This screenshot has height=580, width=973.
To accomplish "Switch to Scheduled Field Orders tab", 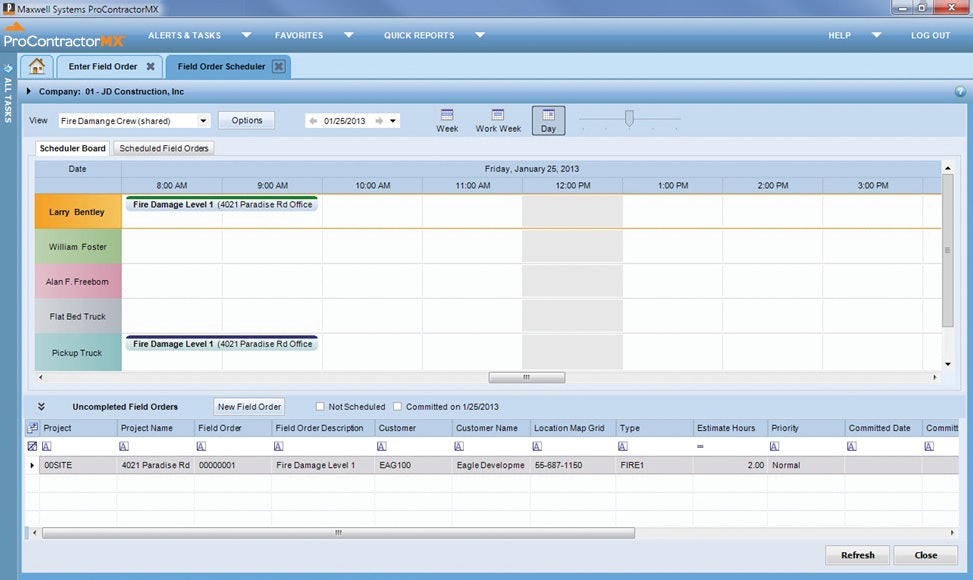I will click(x=164, y=148).
